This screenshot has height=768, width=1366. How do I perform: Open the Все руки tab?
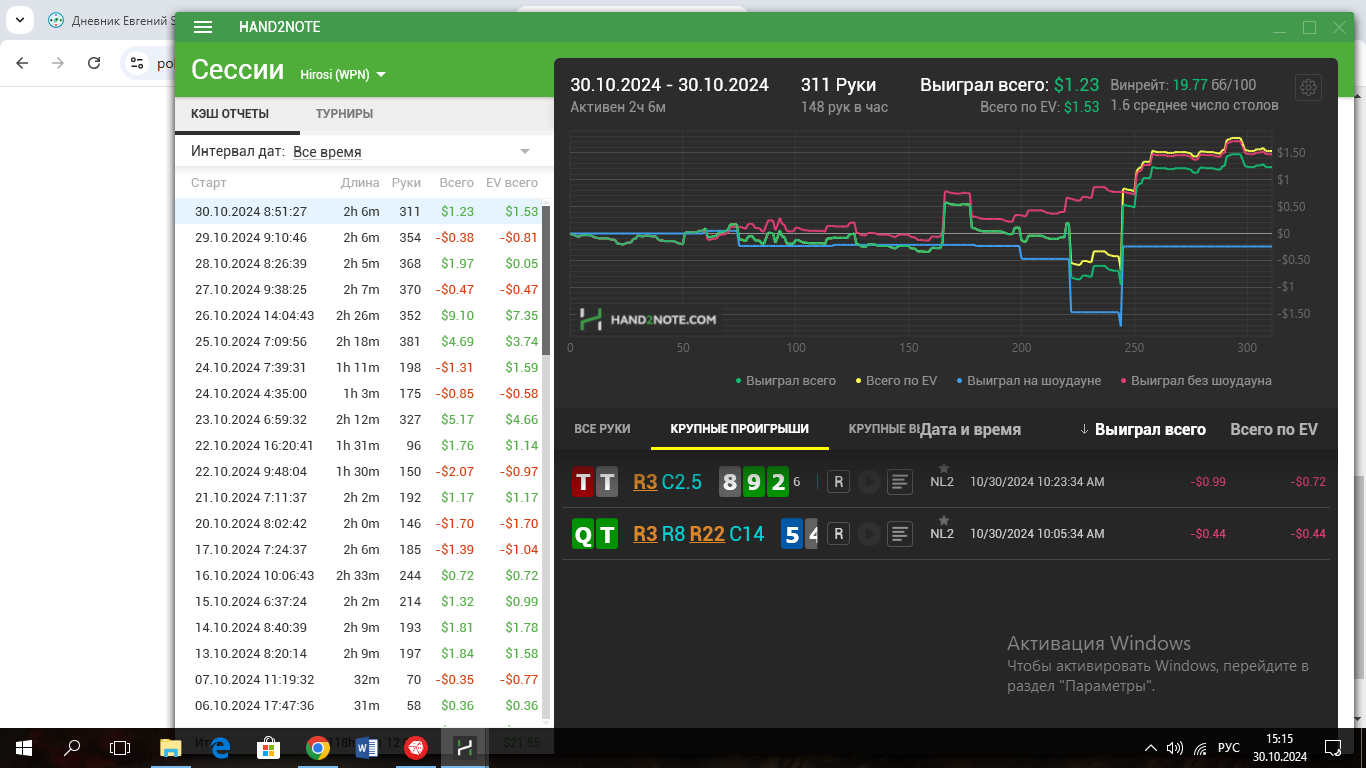coord(602,429)
